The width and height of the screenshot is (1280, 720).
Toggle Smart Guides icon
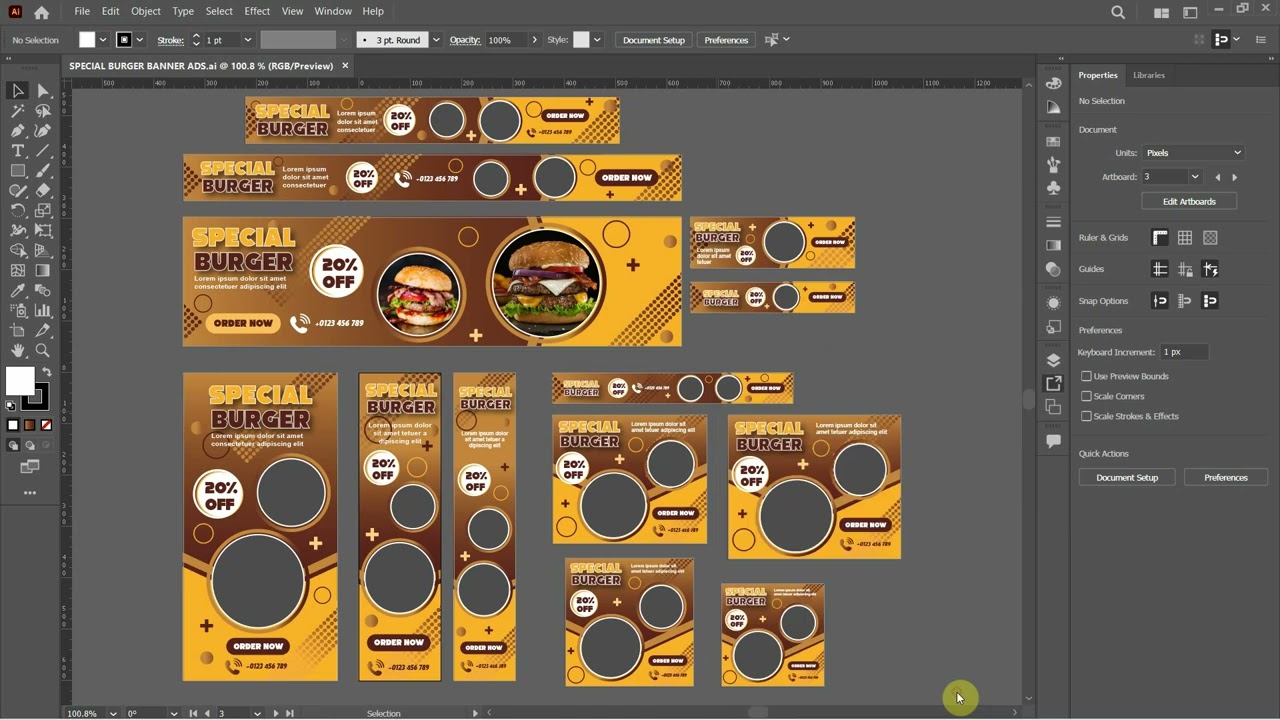(x=1210, y=269)
